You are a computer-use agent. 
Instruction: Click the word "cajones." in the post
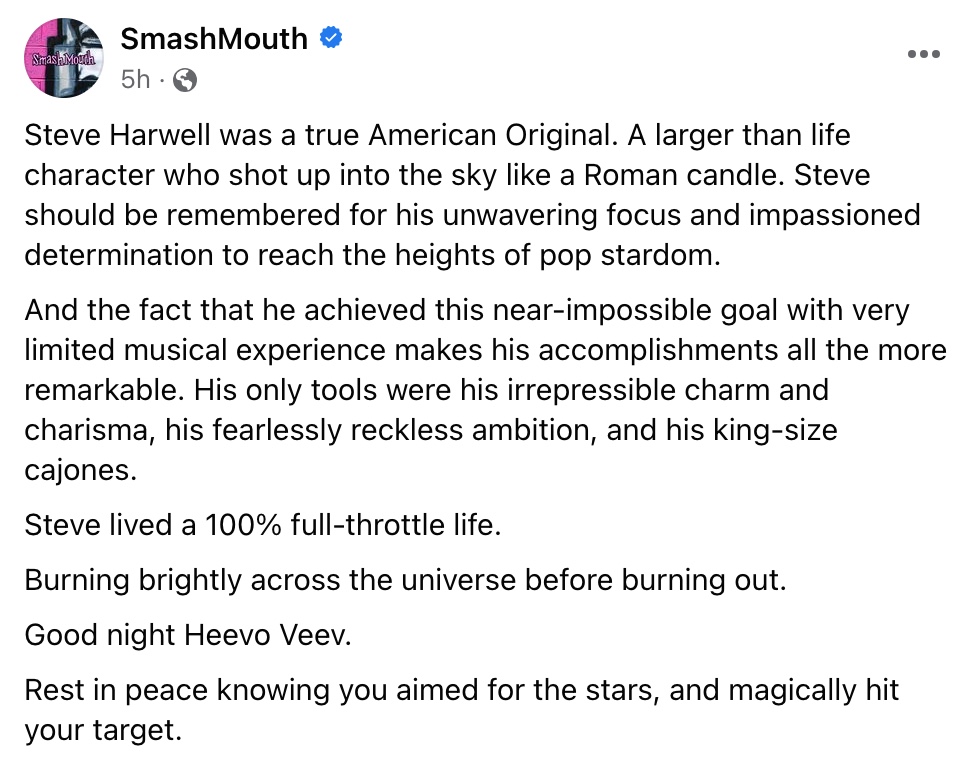[80, 470]
